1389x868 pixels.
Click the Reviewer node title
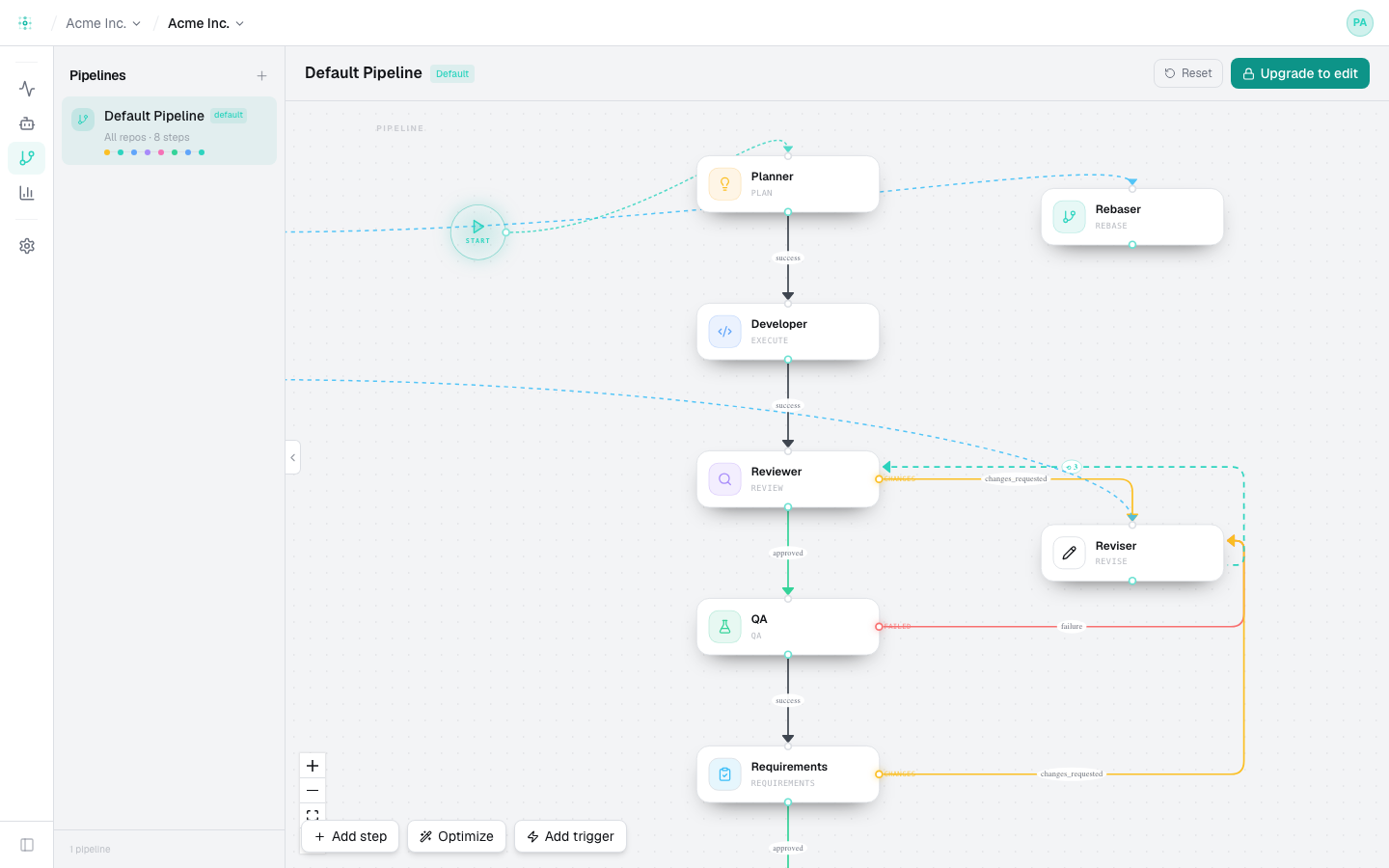pyautogui.click(x=776, y=472)
